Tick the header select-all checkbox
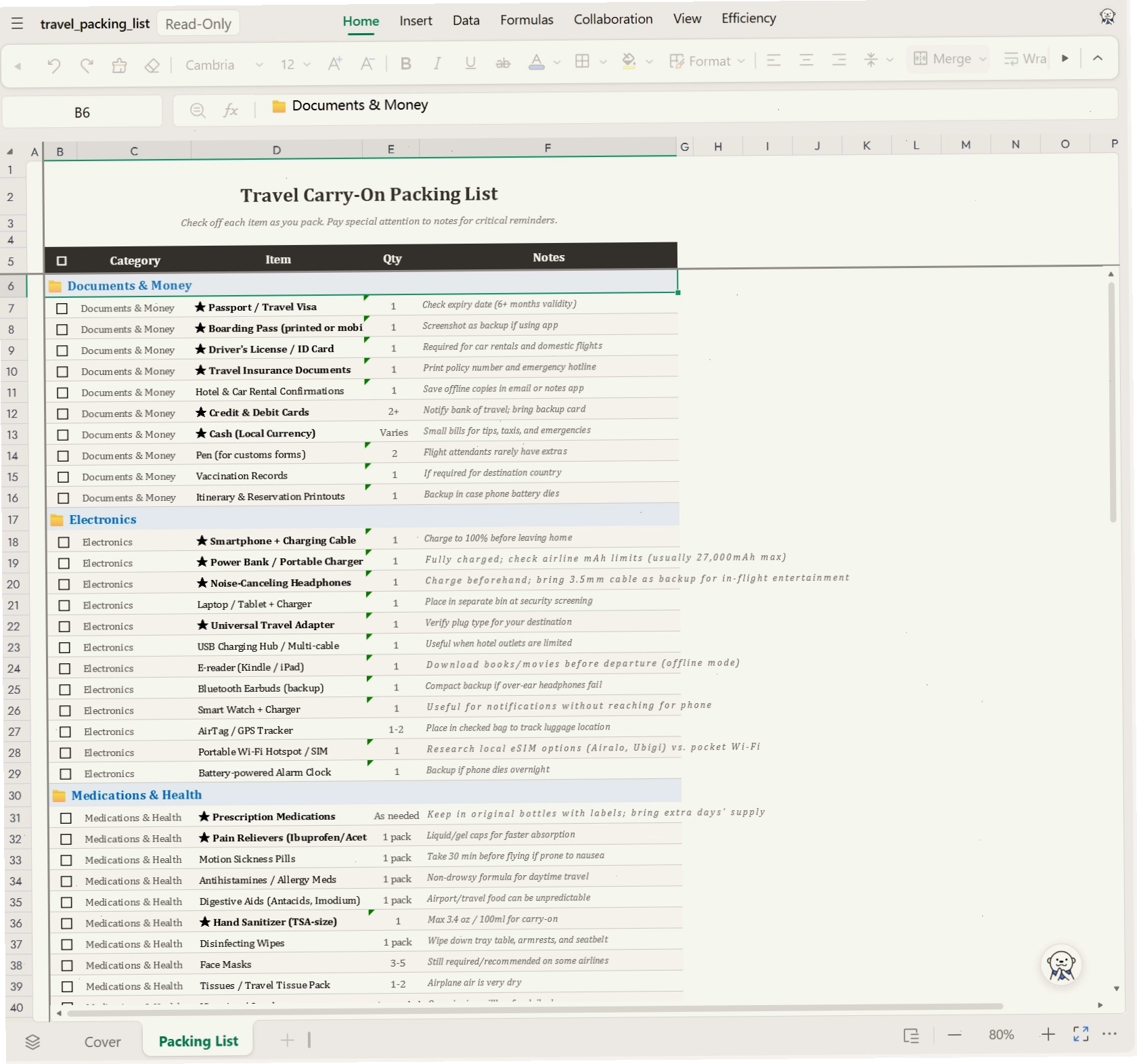1137x1064 pixels. (x=62, y=261)
